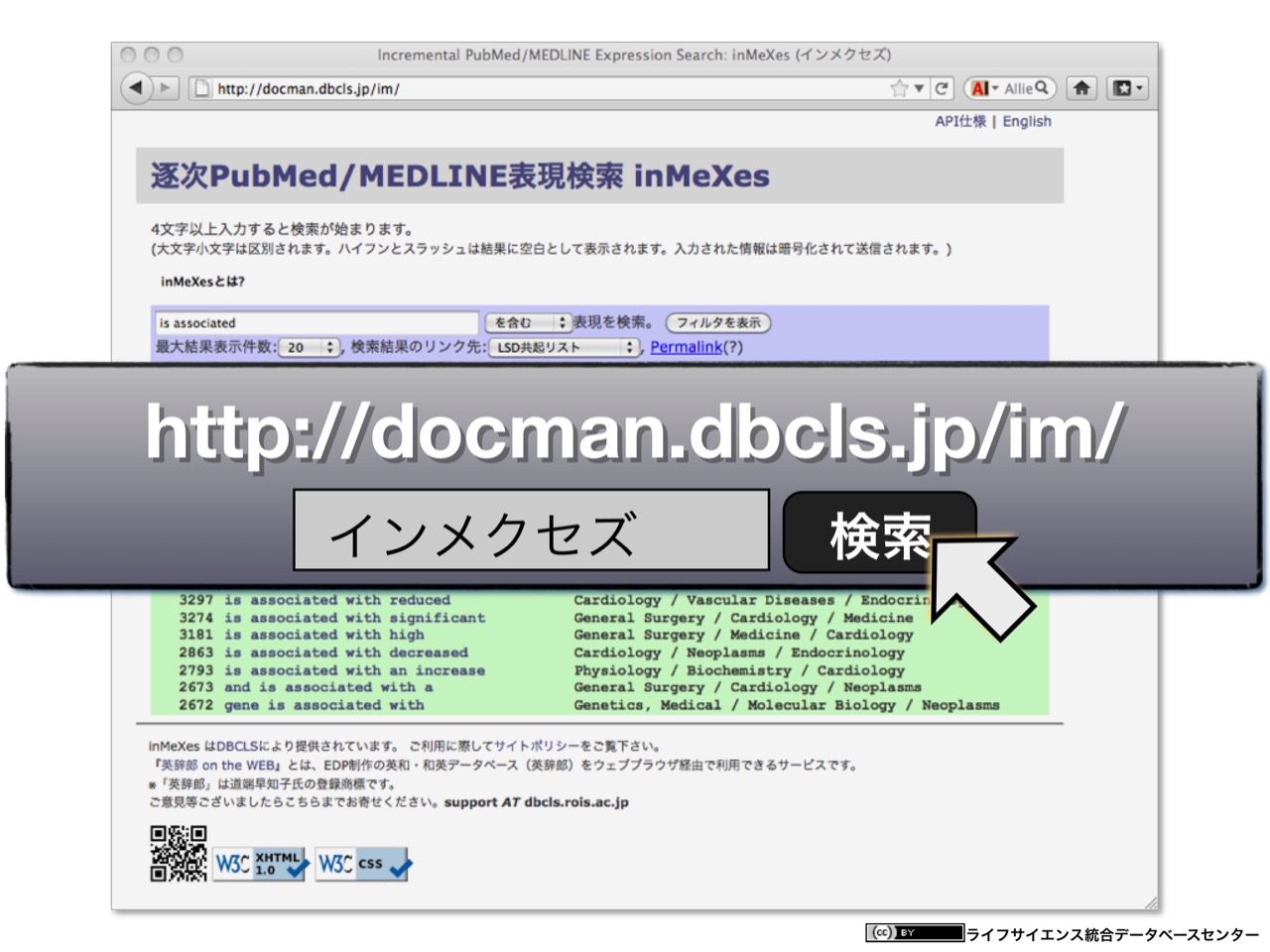Open the URL history dropdown arrow

click(x=919, y=88)
